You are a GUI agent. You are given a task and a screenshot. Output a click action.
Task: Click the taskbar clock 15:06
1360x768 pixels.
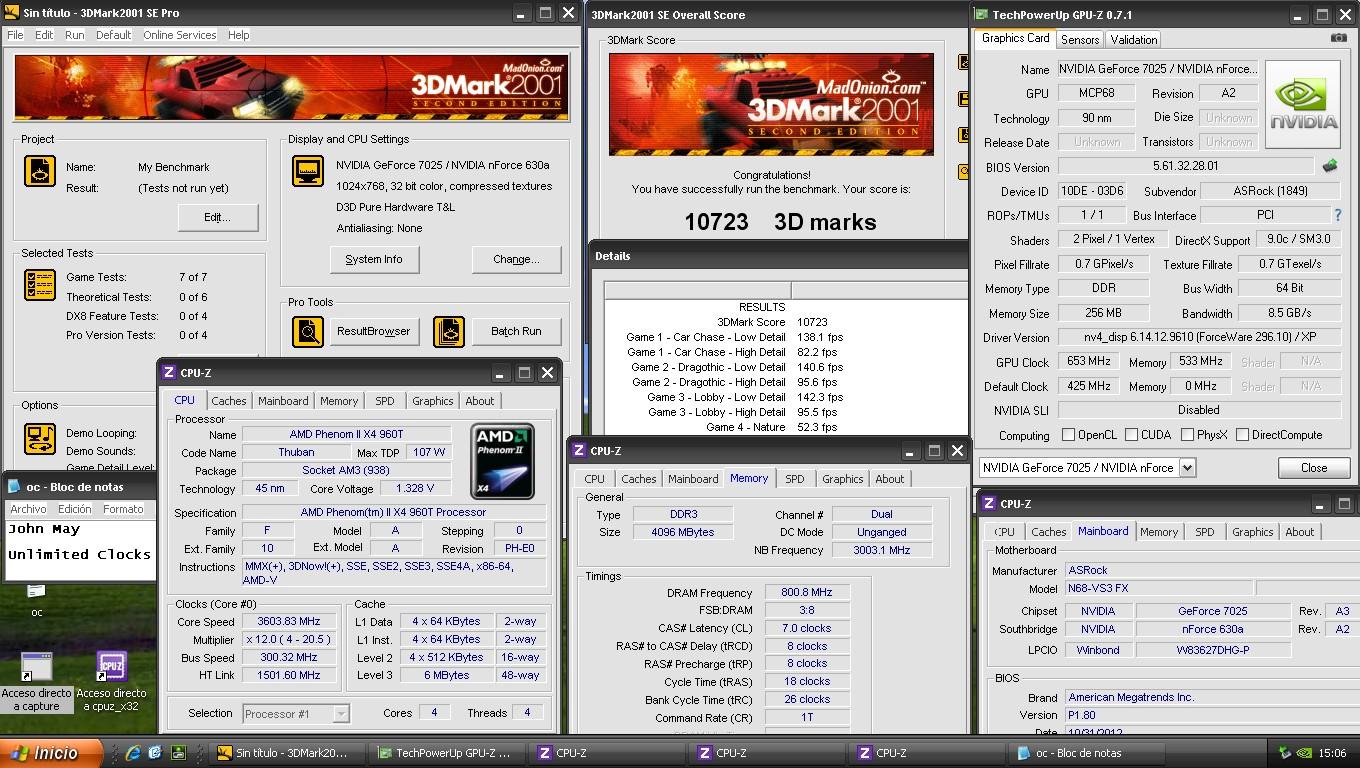click(x=1332, y=753)
